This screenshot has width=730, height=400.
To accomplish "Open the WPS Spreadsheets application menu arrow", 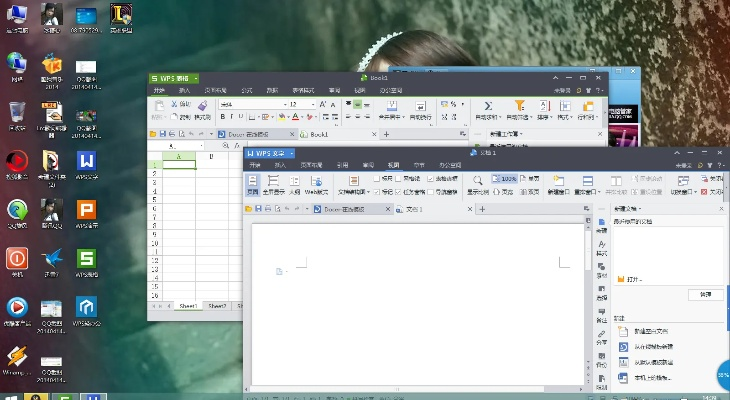I will pos(196,78).
